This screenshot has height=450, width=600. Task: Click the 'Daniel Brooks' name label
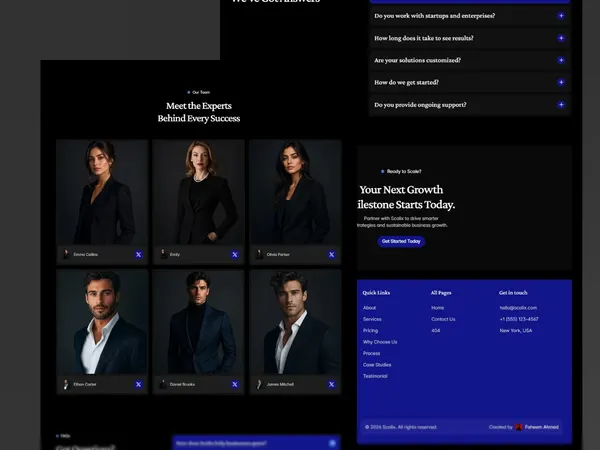click(x=183, y=384)
